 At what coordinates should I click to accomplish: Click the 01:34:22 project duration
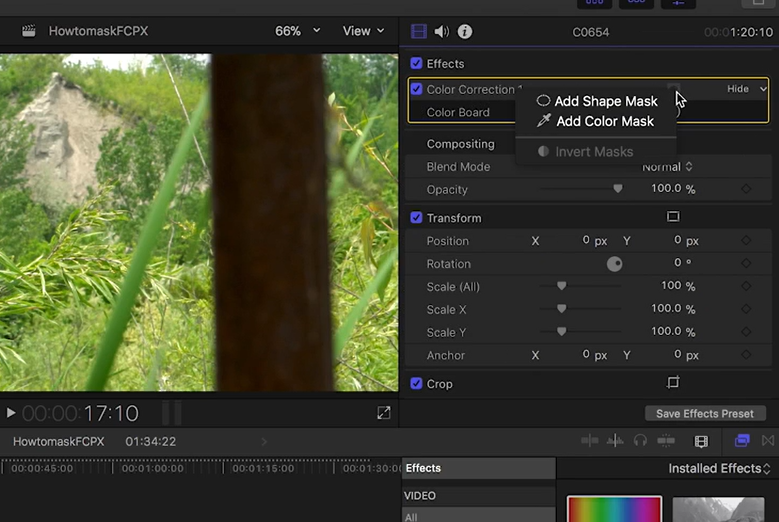[151, 442]
